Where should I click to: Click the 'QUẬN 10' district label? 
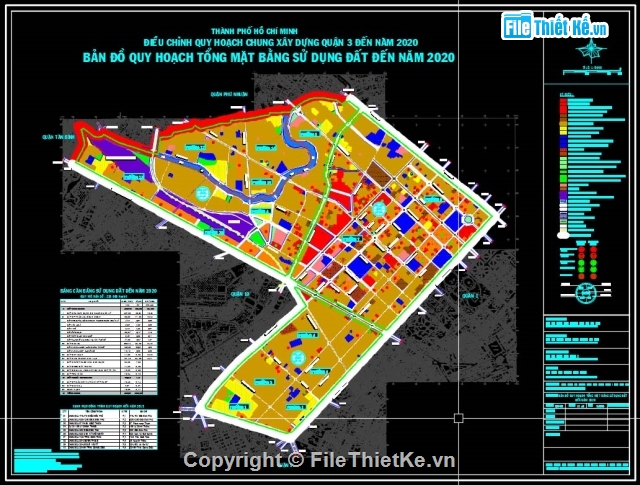[x=238, y=295]
